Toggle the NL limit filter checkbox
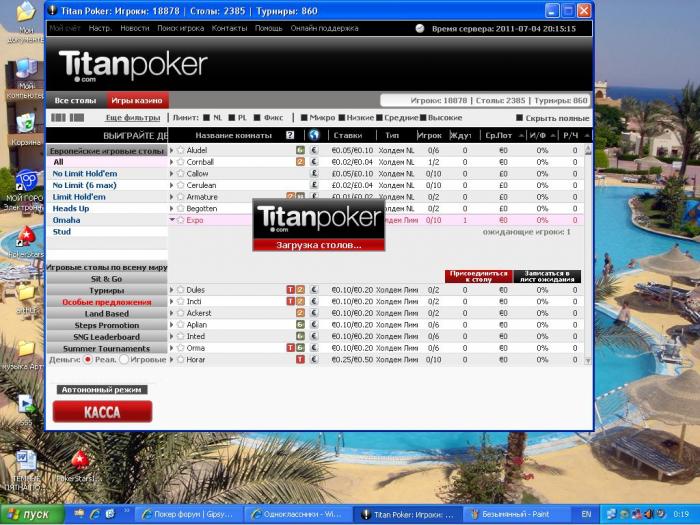This screenshot has height=525, width=700. (x=206, y=118)
